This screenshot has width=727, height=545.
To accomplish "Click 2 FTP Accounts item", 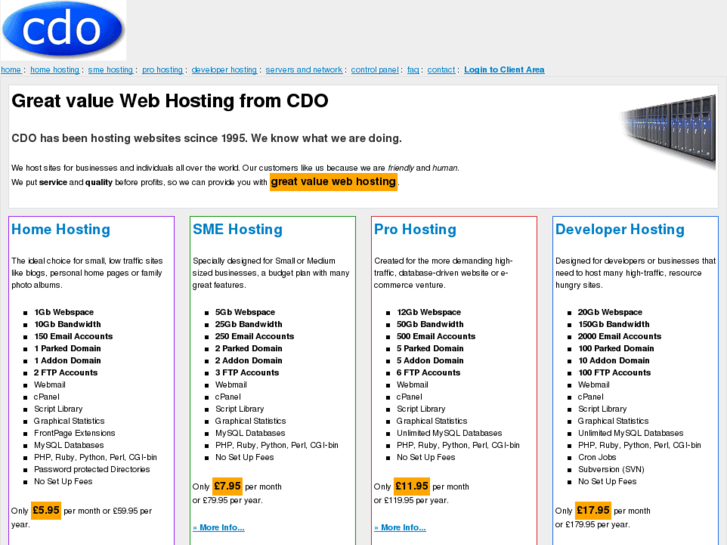I will pos(65,372).
